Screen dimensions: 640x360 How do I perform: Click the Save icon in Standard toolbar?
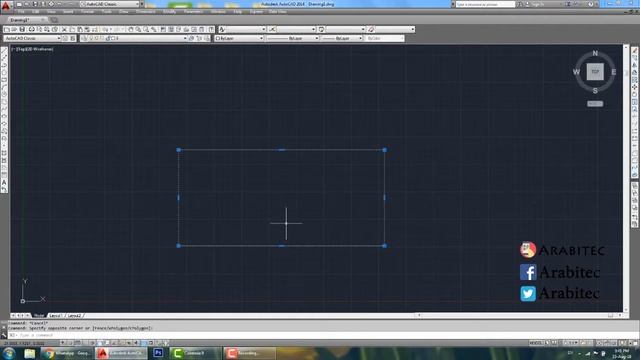coord(22,29)
